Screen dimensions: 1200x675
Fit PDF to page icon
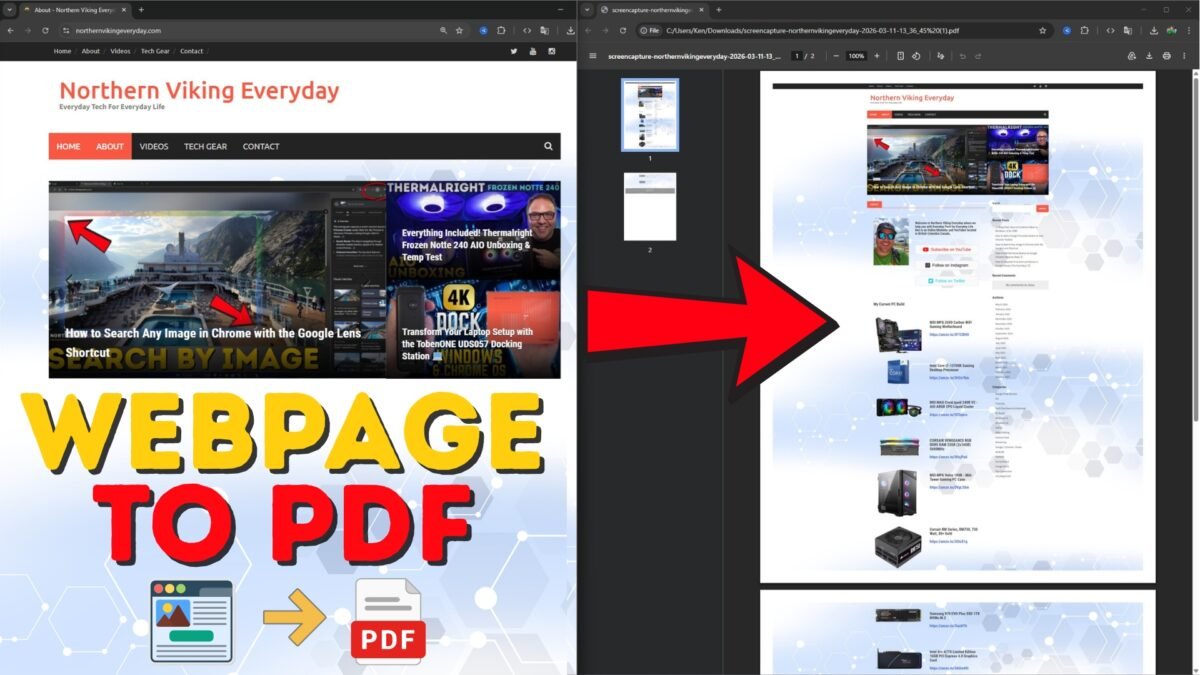point(901,56)
